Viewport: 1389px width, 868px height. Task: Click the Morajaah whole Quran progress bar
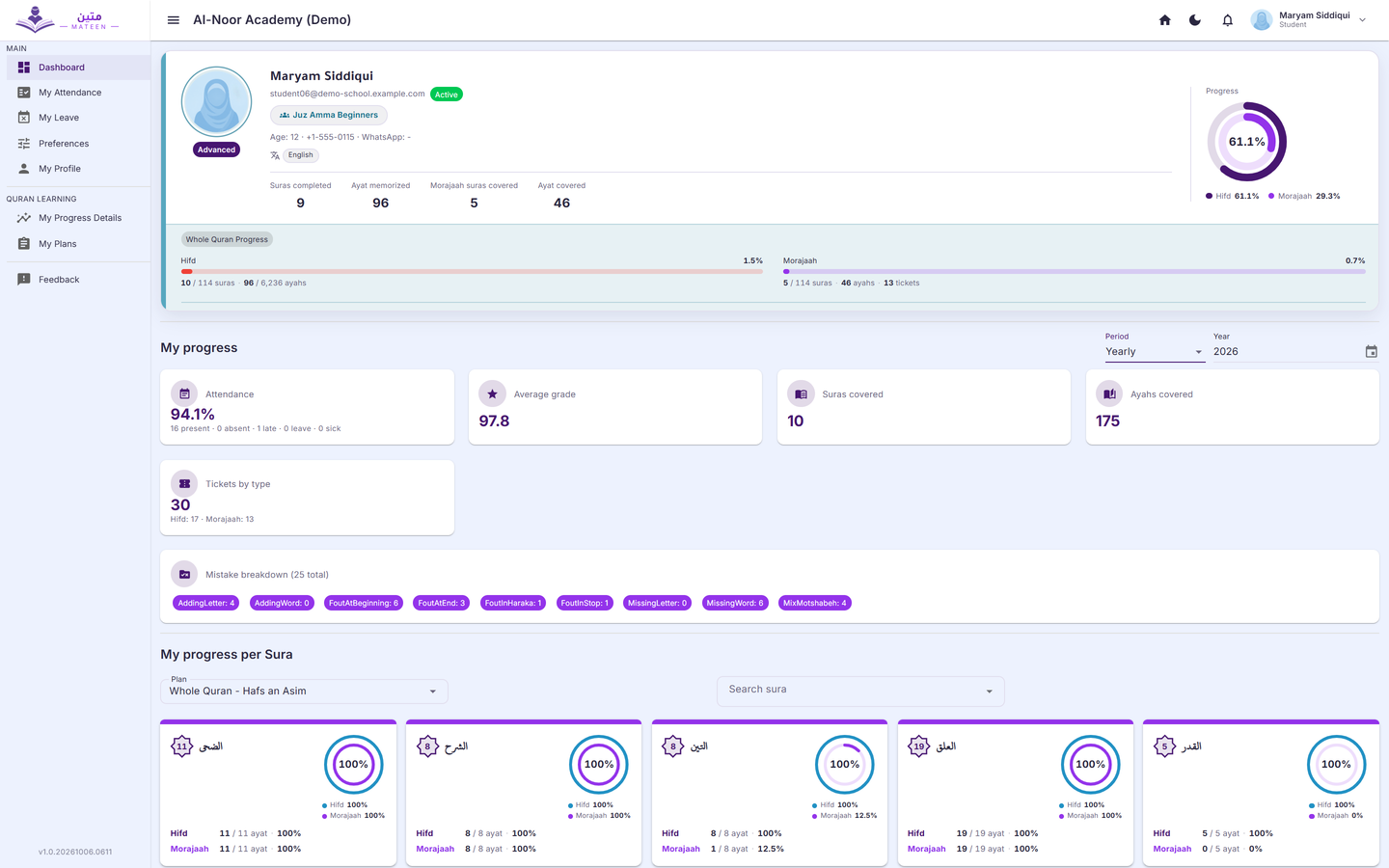tap(1075, 272)
